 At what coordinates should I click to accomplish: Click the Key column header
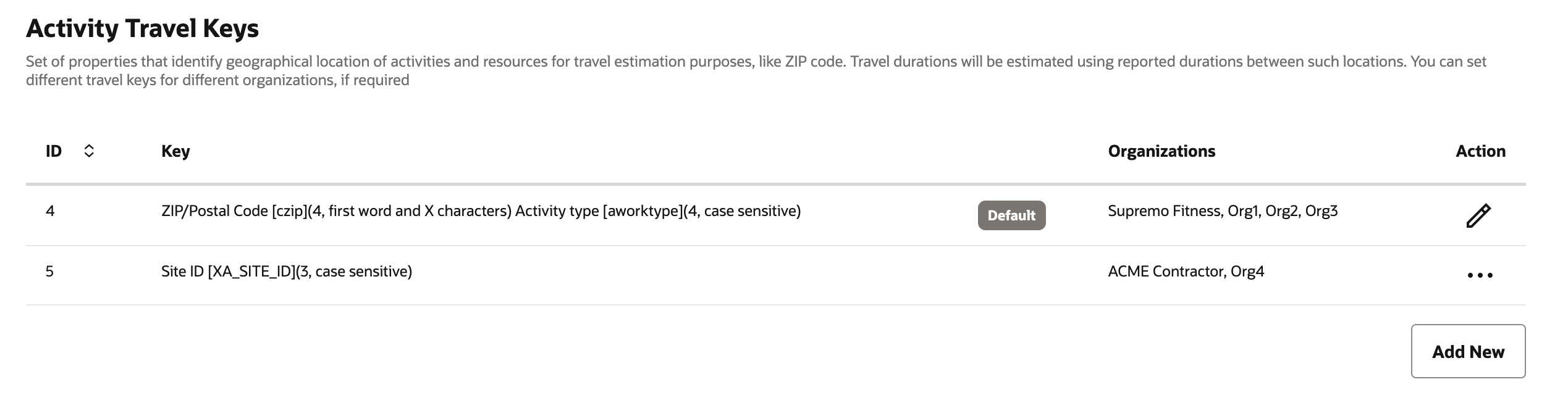(175, 151)
